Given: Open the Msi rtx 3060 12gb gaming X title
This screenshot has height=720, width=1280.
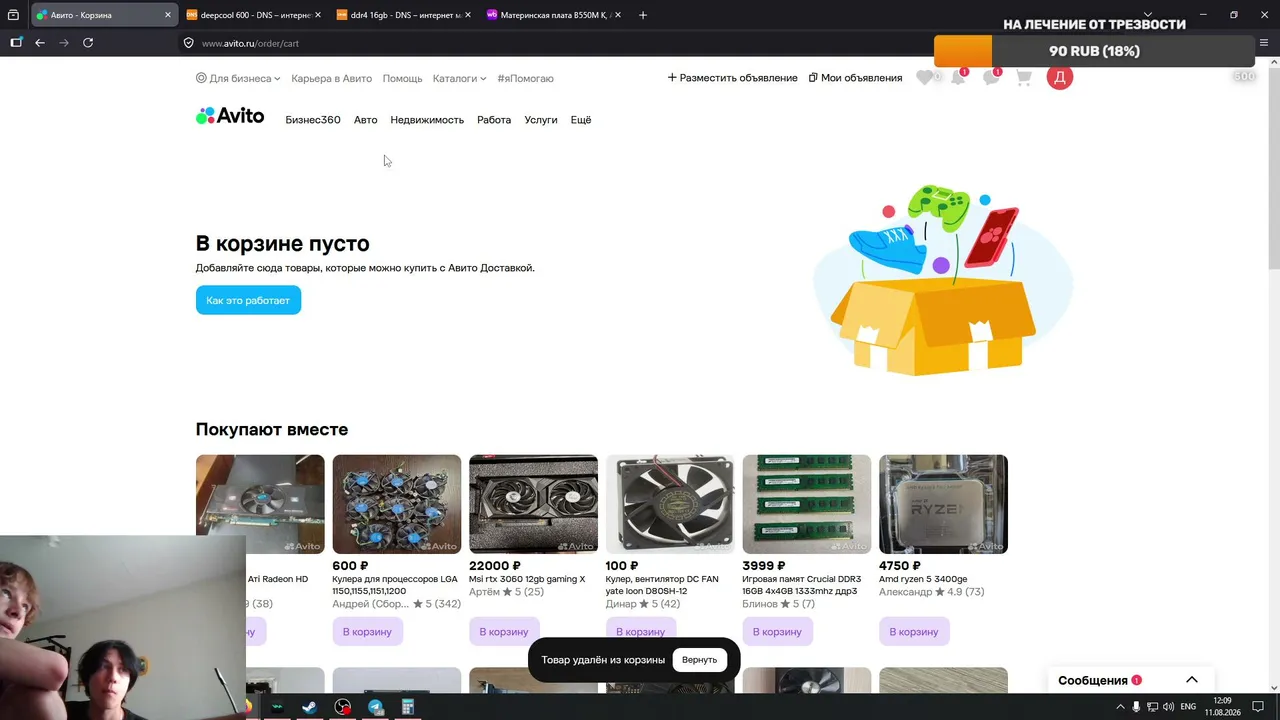Looking at the screenshot, I should (x=527, y=579).
